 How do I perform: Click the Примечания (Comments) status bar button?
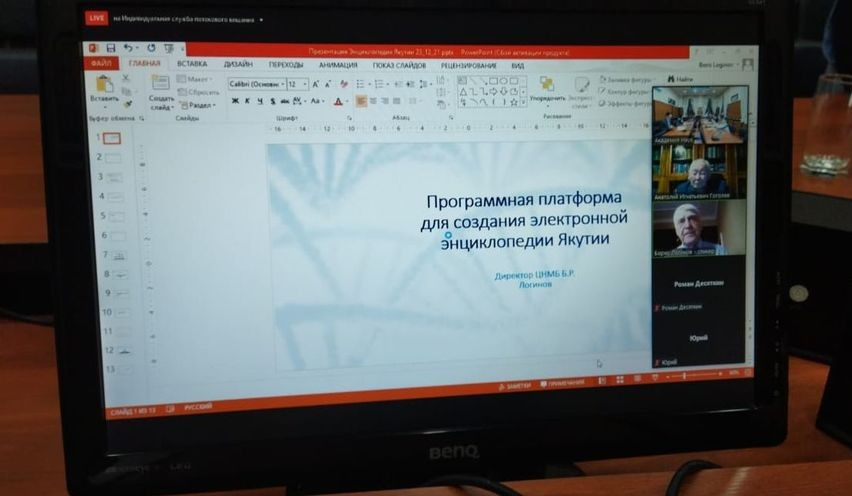click(x=565, y=383)
